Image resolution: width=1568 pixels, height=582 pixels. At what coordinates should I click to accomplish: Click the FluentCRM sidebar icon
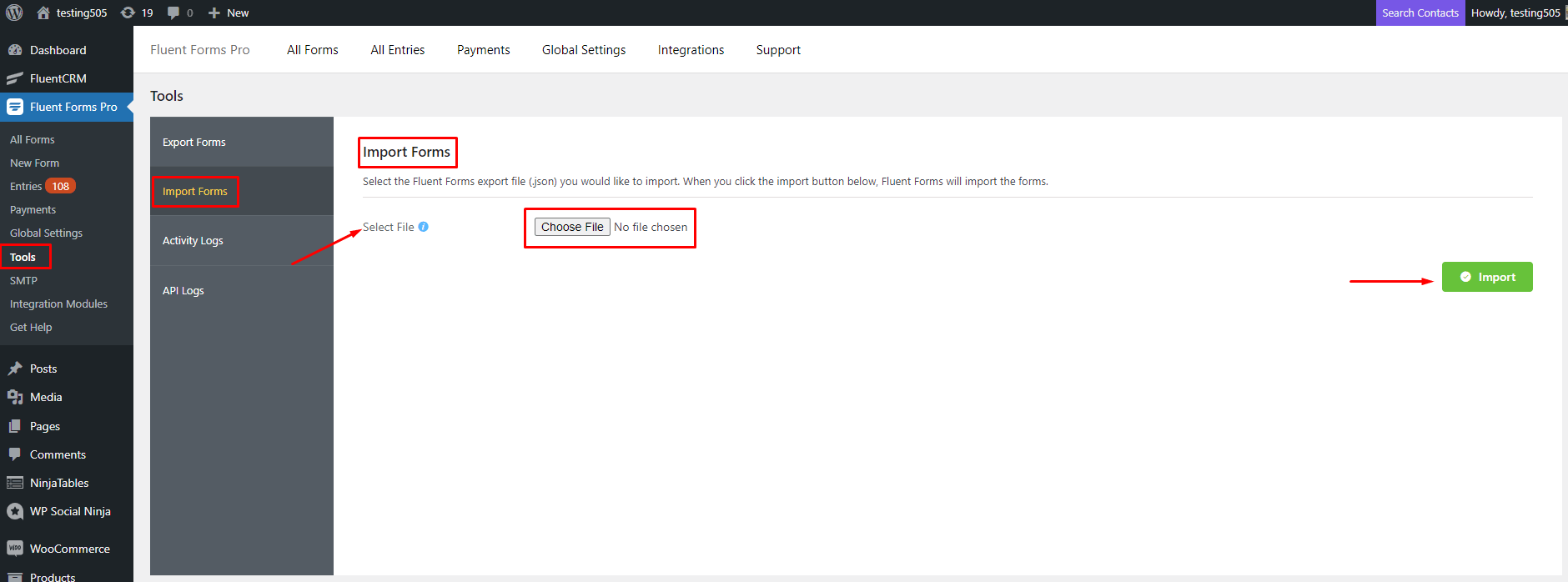tap(14, 78)
